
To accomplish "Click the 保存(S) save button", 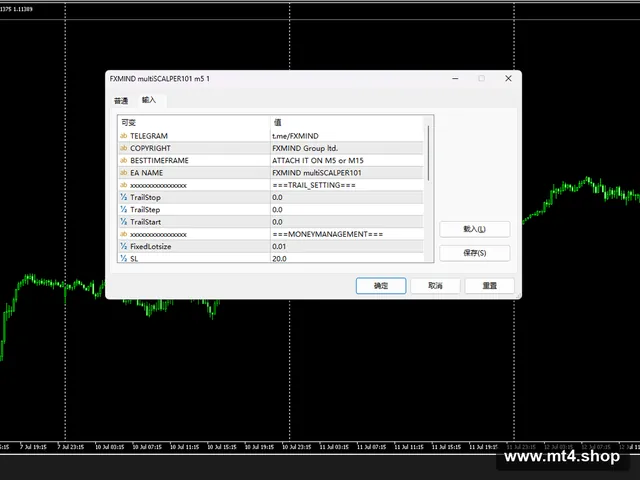I will coord(475,253).
